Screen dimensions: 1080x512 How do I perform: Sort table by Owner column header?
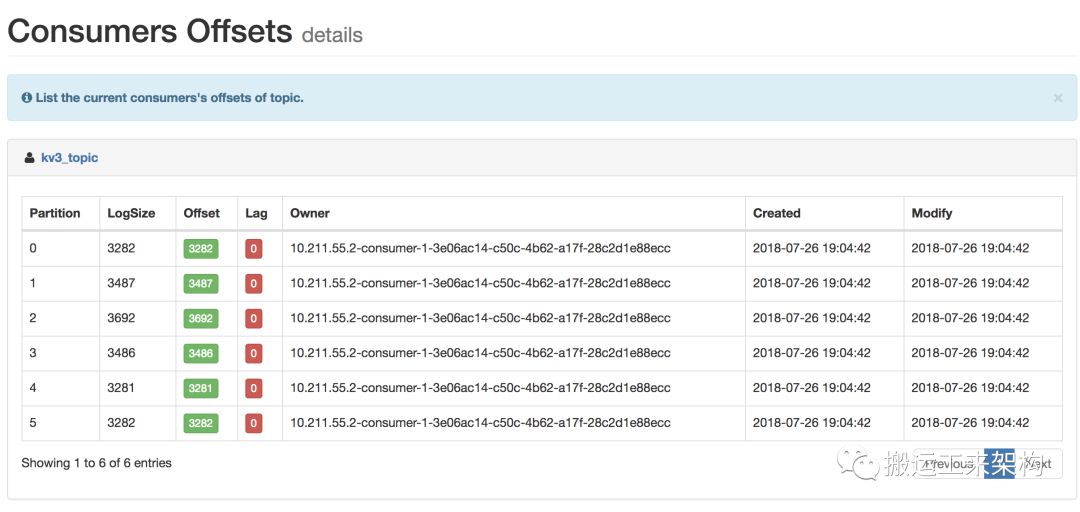click(310, 213)
